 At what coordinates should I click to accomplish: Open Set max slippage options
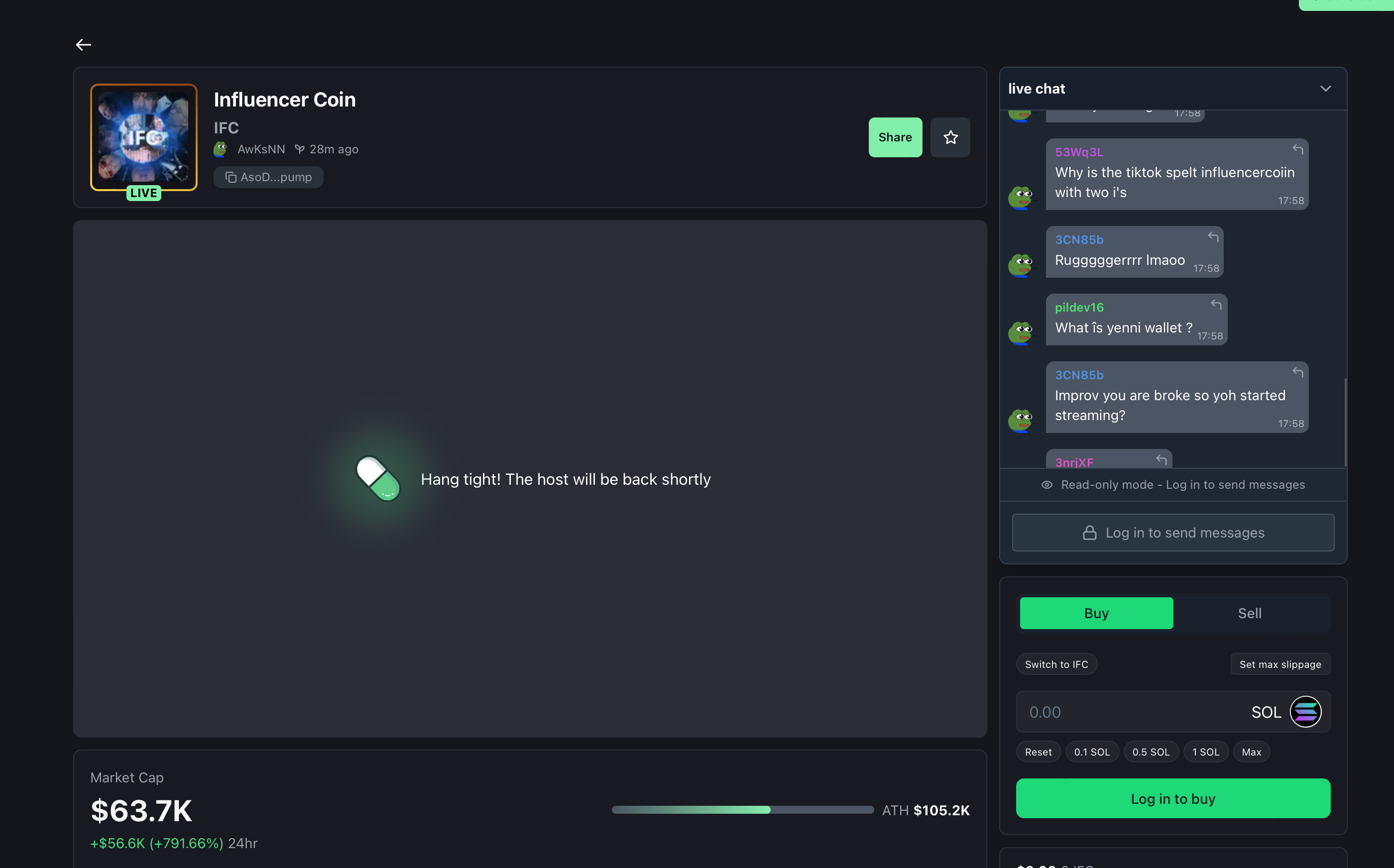pyautogui.click(x=1280, y=664)
